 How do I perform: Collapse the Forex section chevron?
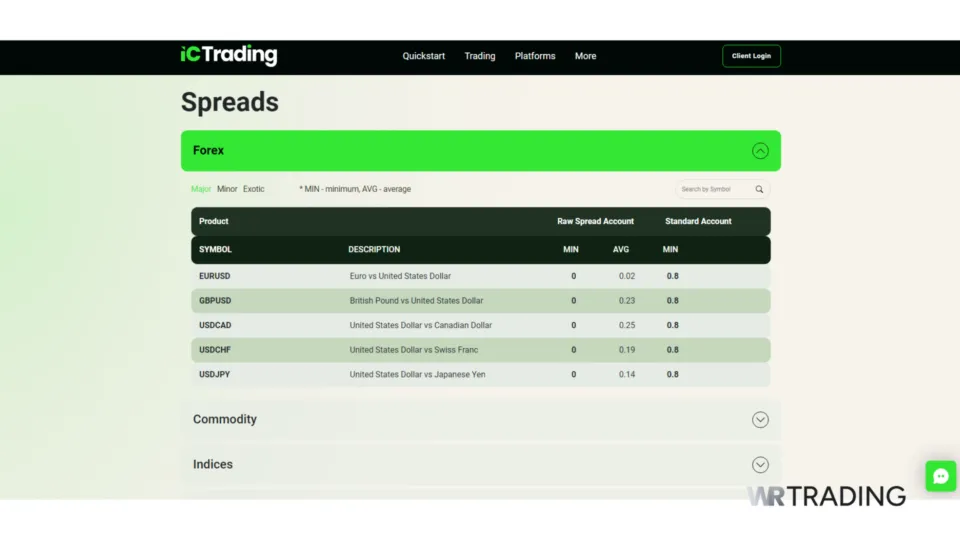760,151
